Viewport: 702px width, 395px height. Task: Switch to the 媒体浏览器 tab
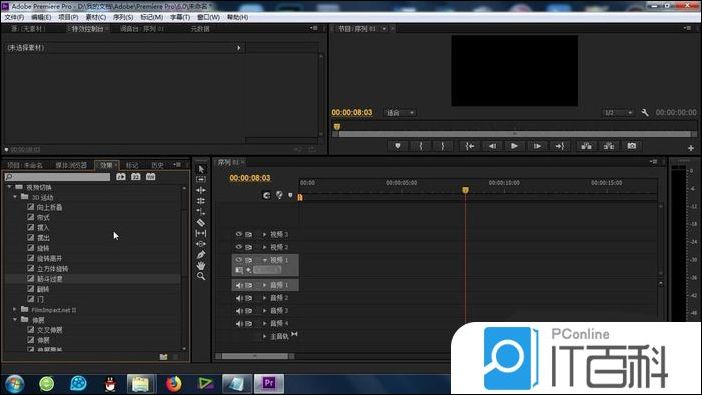(x=71, y=165)
